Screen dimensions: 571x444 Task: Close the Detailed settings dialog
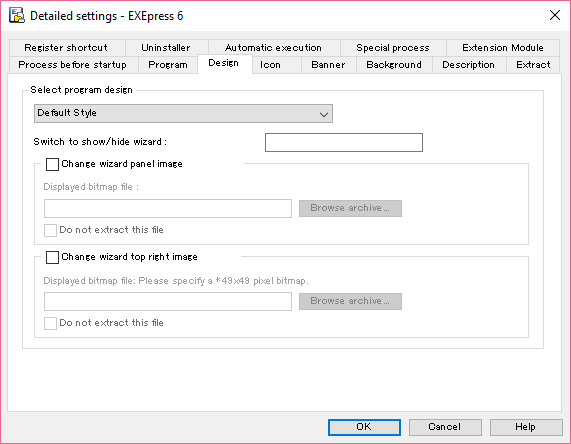pos(555,15)
